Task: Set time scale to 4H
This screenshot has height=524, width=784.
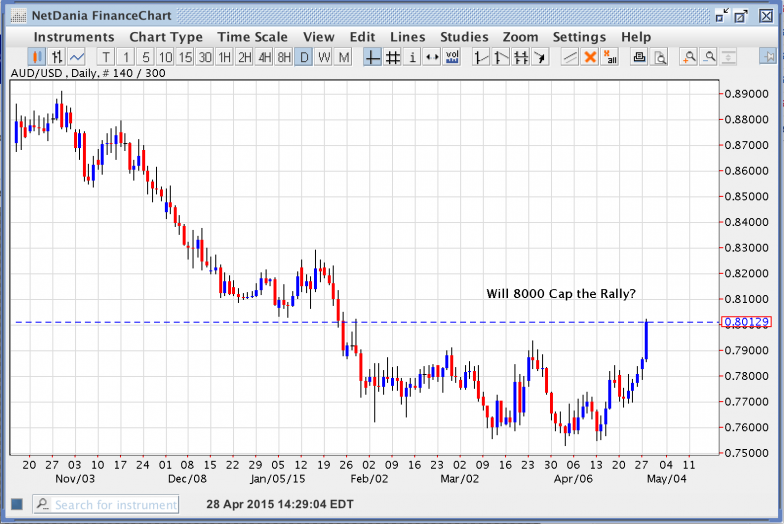Action: (x=264, y=57)
